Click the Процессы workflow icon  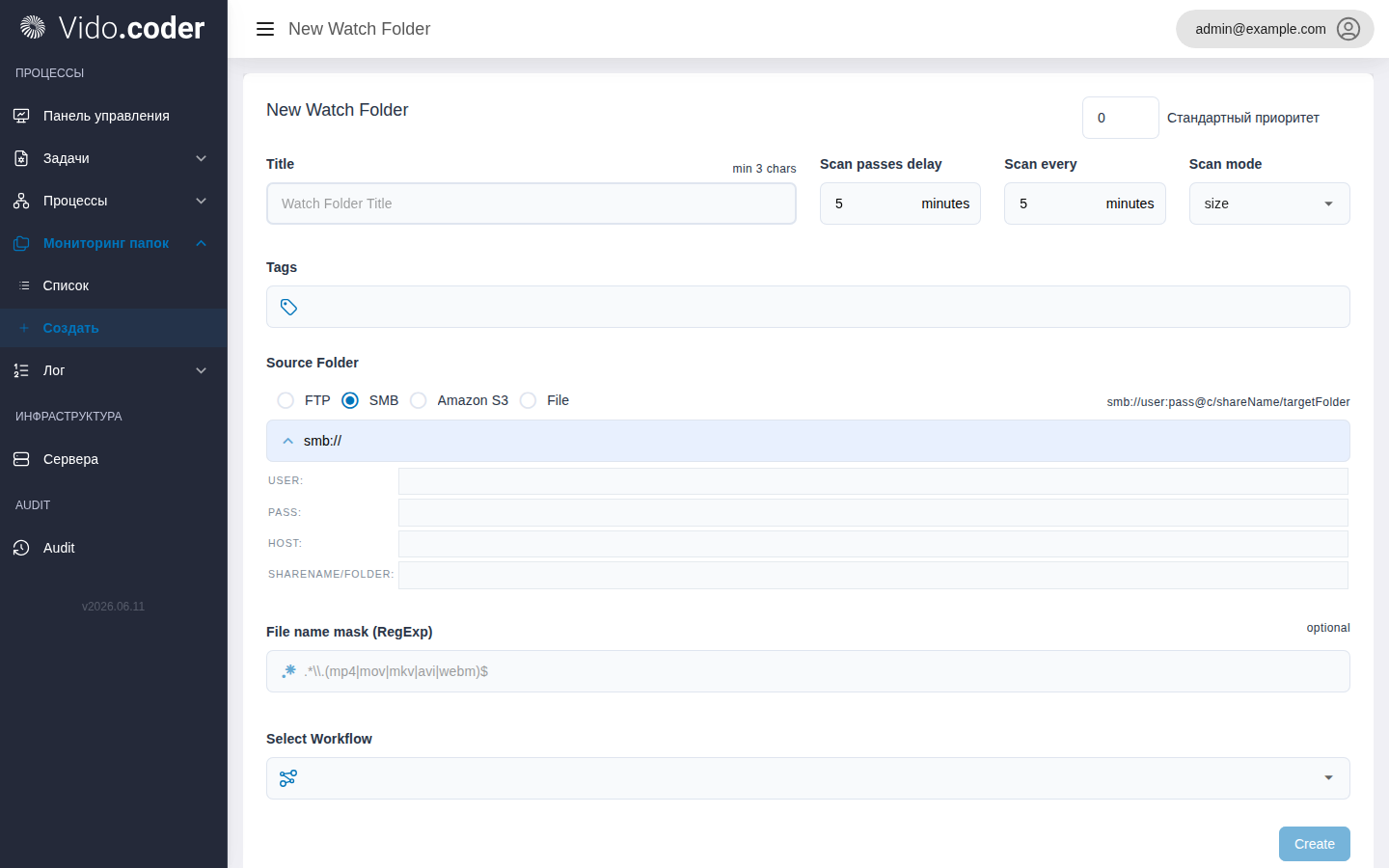click(21, 201)
